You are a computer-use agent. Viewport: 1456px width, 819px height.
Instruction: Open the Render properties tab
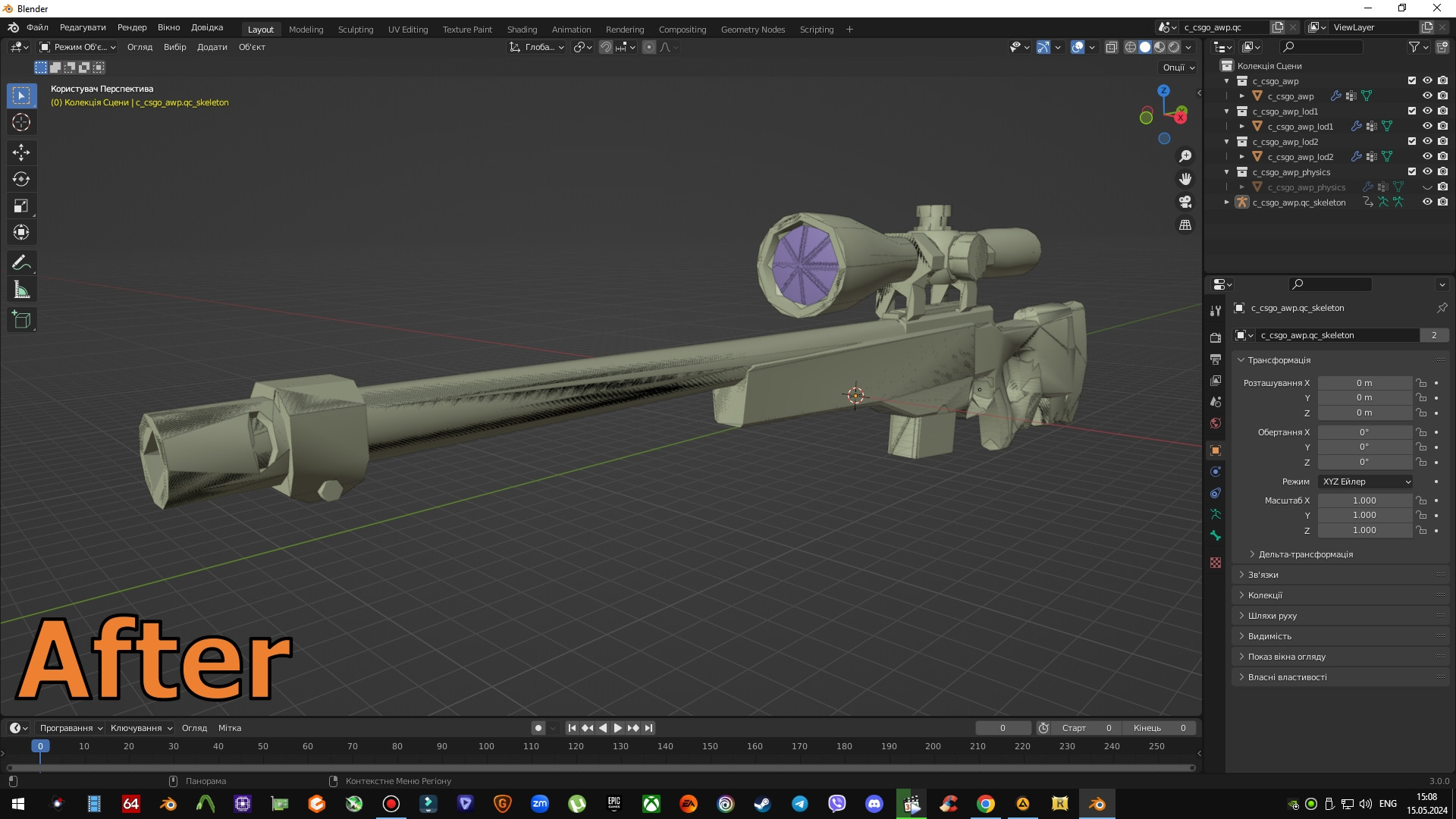(x=1216, y=339)
